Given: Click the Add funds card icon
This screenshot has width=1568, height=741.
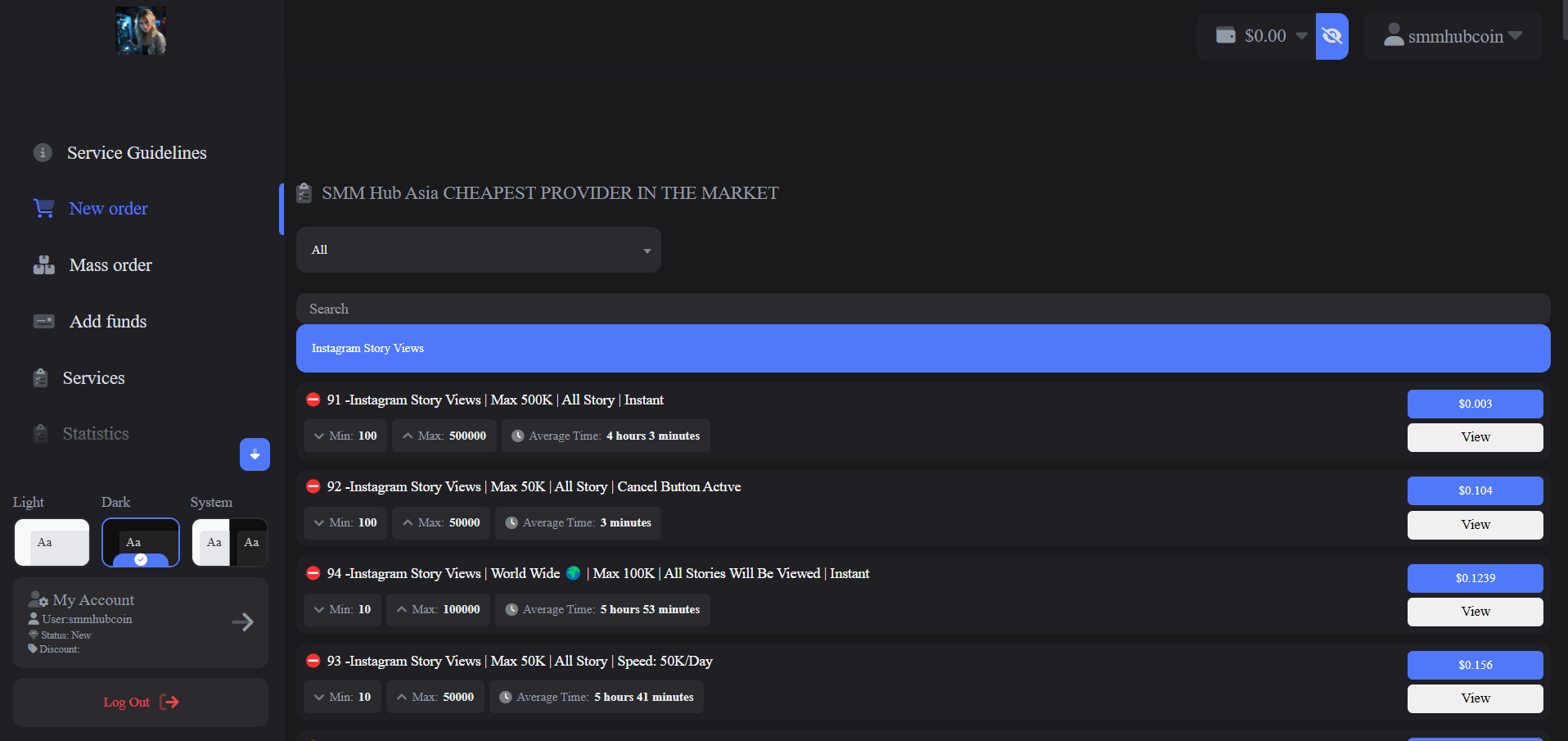Looking at the screenshot, I should [43, 322].
